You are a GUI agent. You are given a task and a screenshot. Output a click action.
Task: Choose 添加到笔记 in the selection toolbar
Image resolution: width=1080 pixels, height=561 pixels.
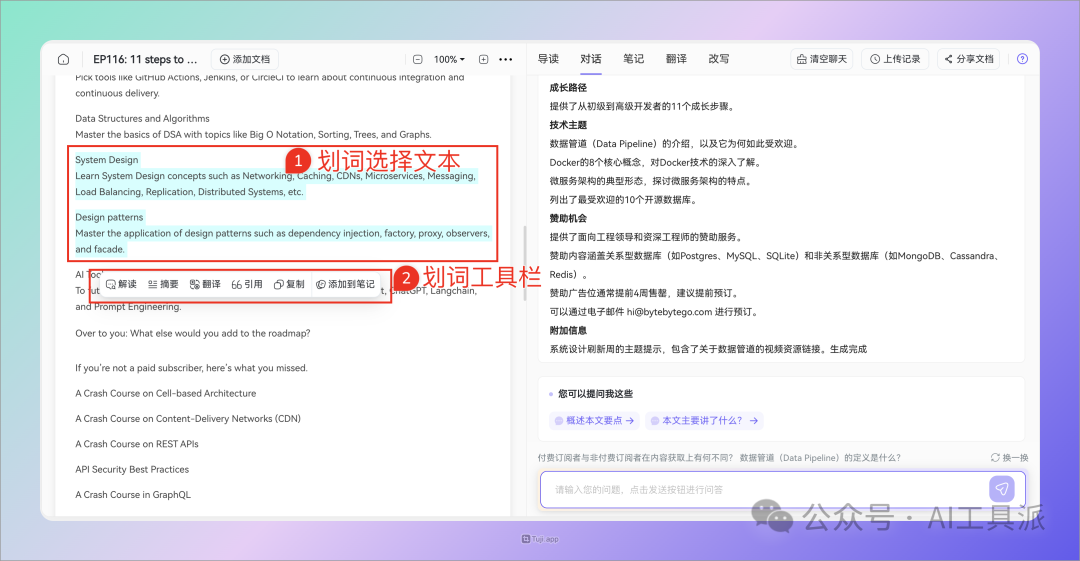pos(345,284)
